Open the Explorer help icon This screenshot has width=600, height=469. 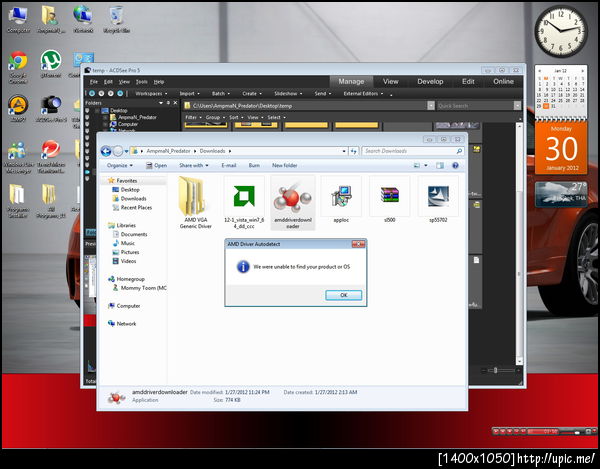455,166
